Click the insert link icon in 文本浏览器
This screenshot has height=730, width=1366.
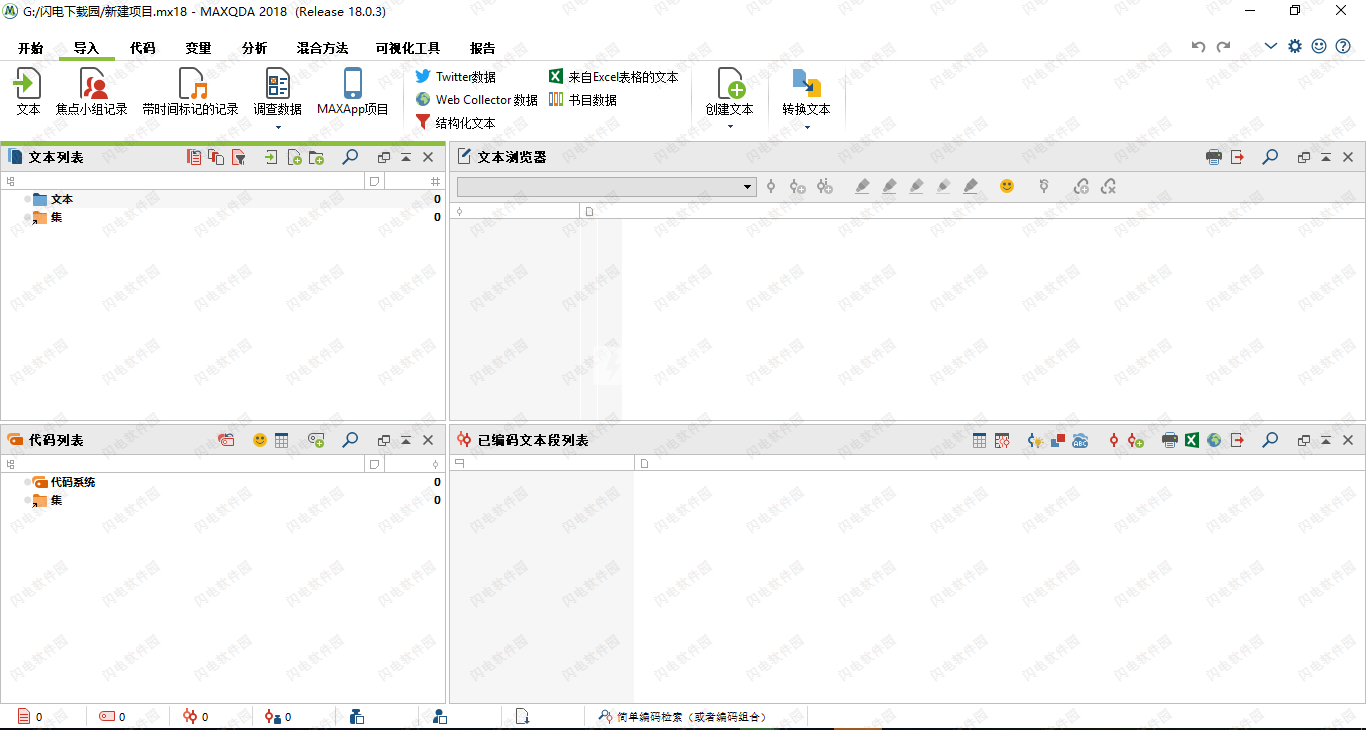1081,186
